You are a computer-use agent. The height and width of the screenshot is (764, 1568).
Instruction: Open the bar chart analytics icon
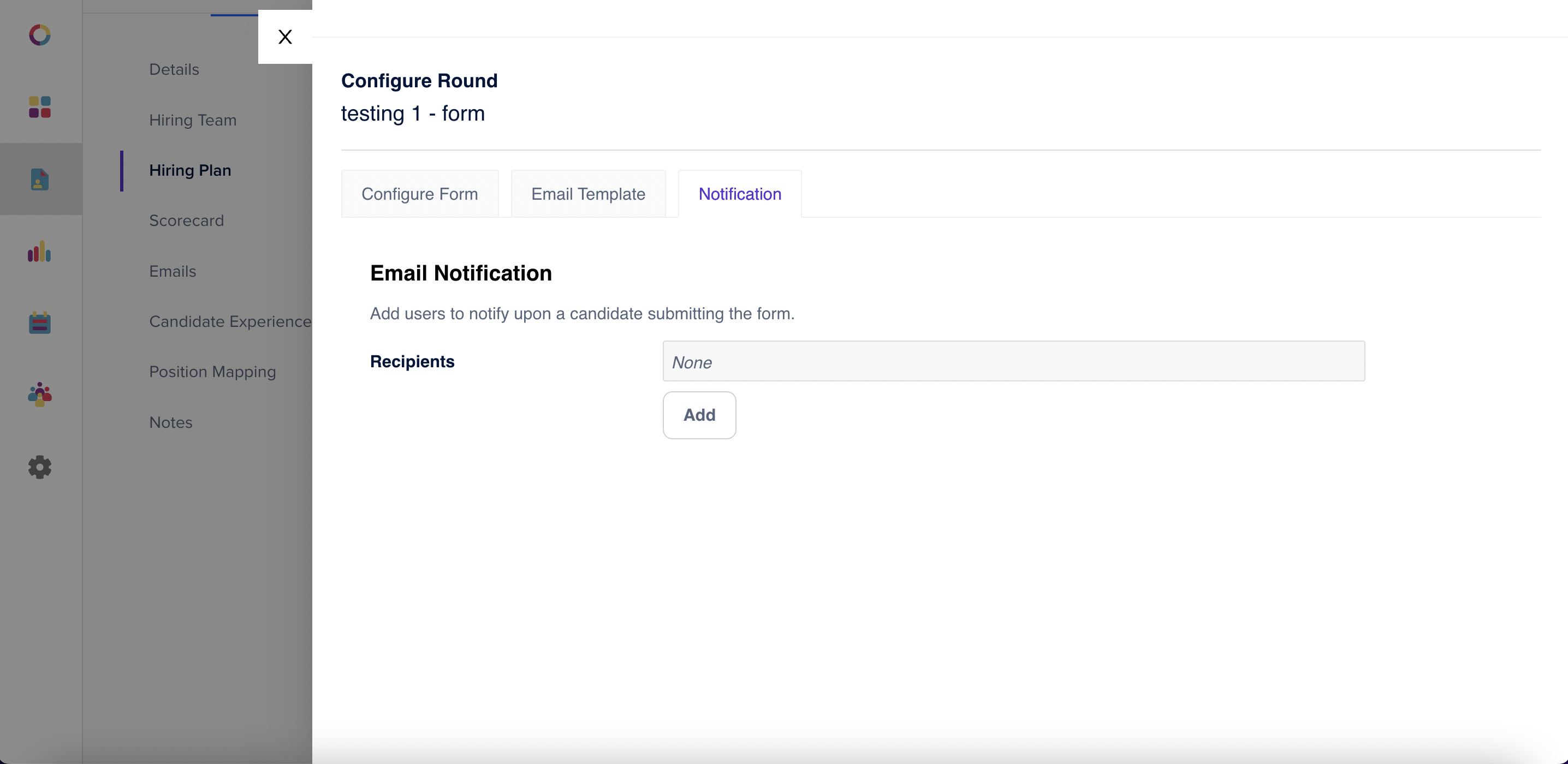click(40, 250)
